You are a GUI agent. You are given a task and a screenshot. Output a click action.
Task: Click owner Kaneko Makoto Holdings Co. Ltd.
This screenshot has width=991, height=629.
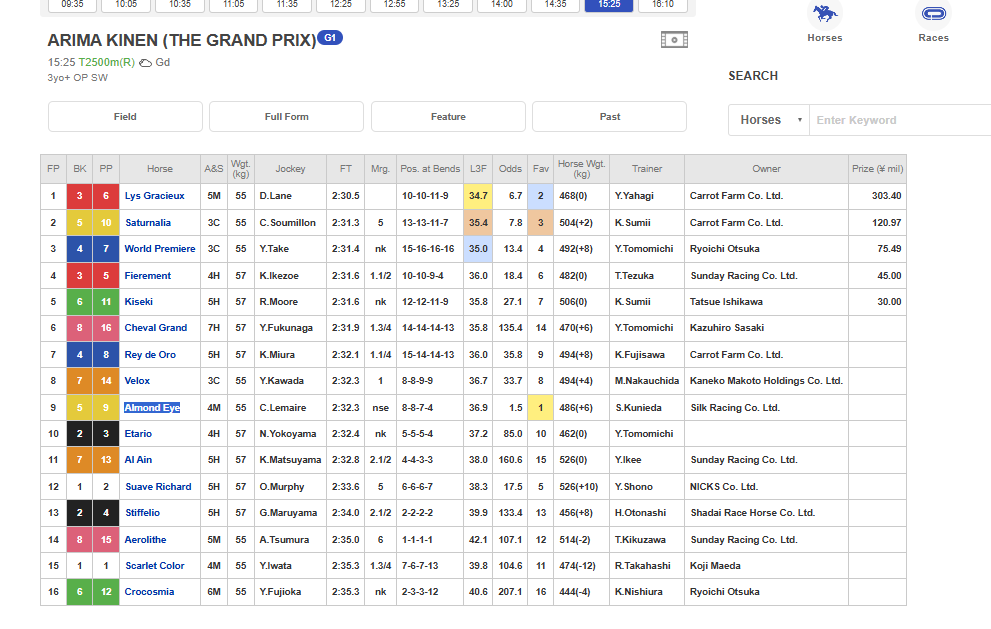(766, 381)
